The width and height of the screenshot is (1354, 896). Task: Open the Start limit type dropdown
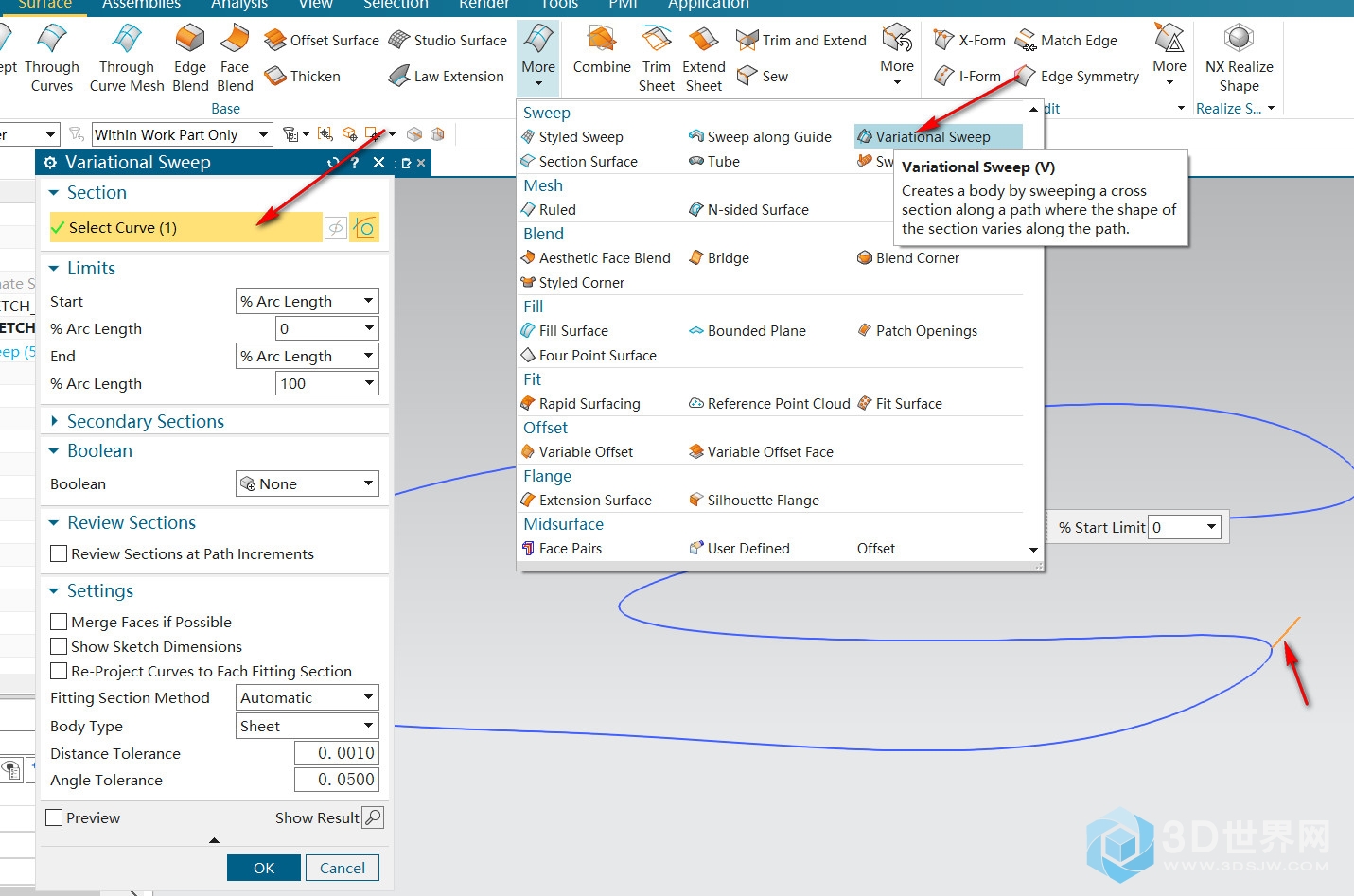pos(308,301)
